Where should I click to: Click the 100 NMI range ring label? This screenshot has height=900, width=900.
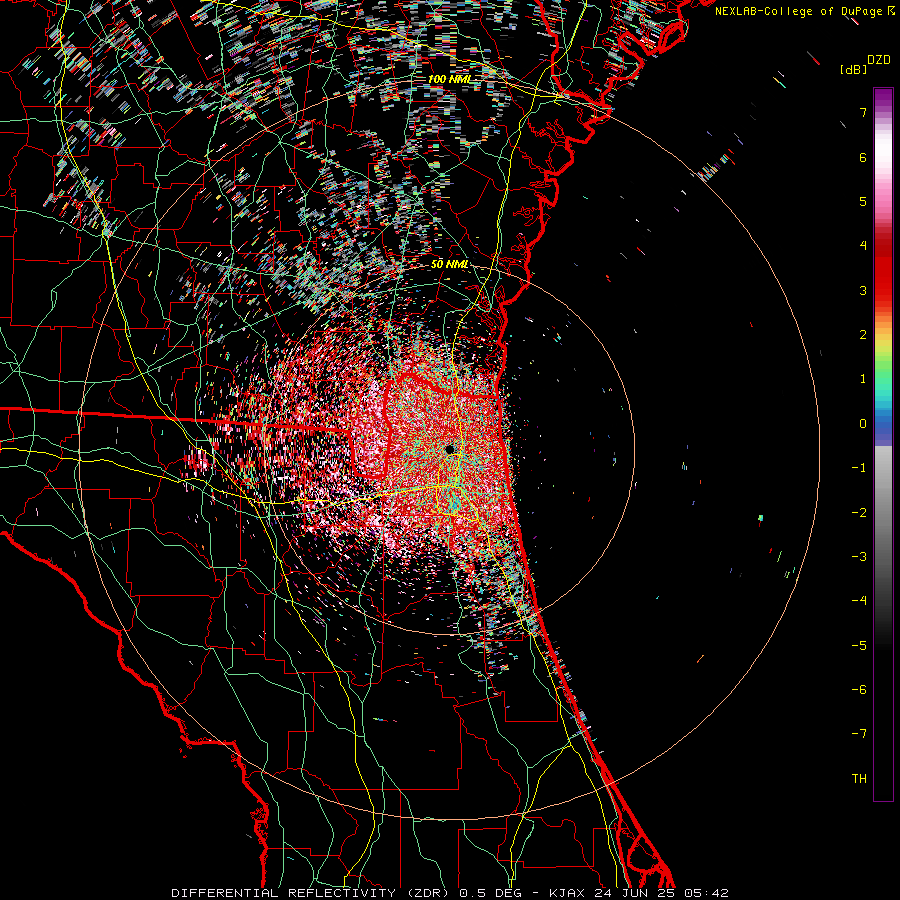[x=449, y=79]
